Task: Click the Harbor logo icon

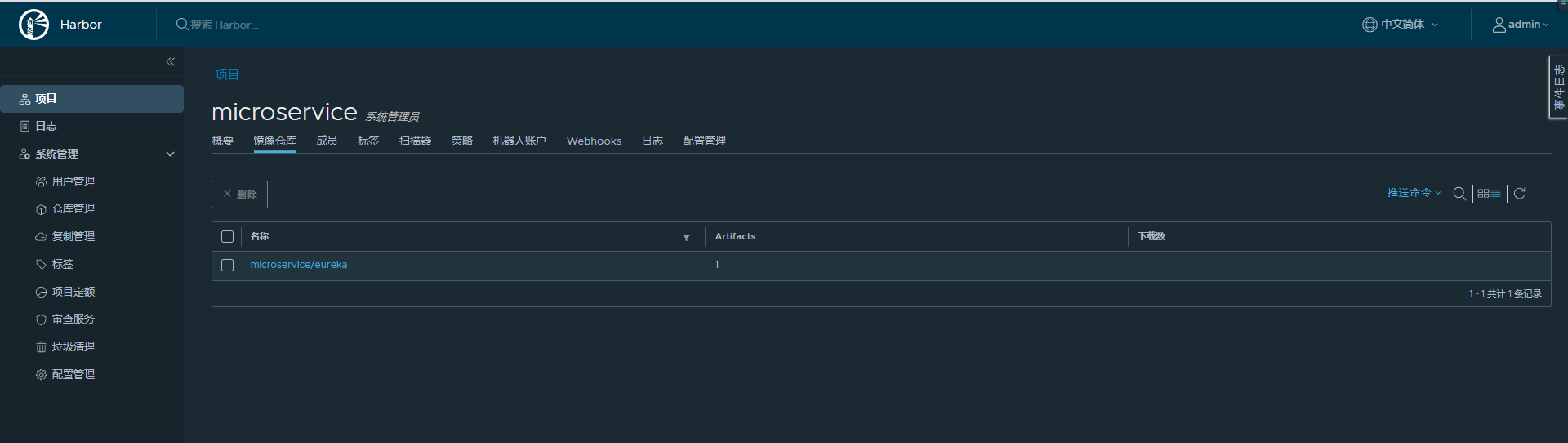Action: (x=34, y=25)
